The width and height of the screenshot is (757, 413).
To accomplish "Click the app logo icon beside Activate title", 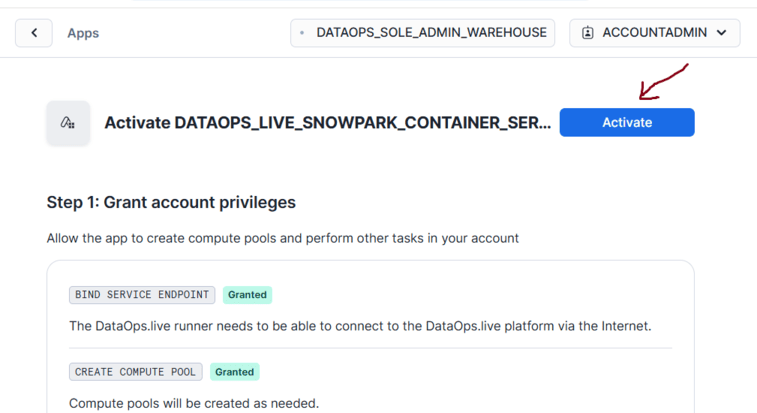I will 68,123.
